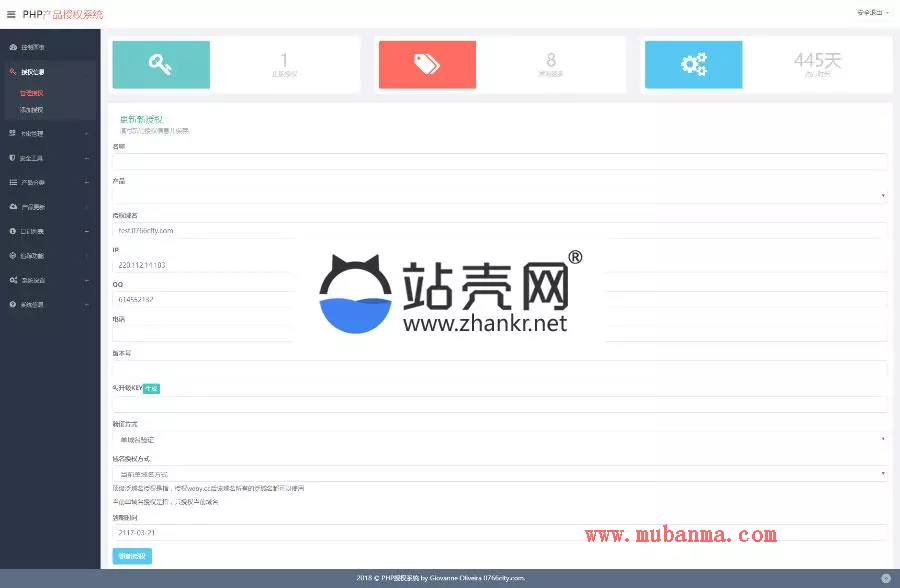Select the red highlighted submenu item in the sidebar
This screenshot has height=588, width=900.
click(x=32, y=93)
